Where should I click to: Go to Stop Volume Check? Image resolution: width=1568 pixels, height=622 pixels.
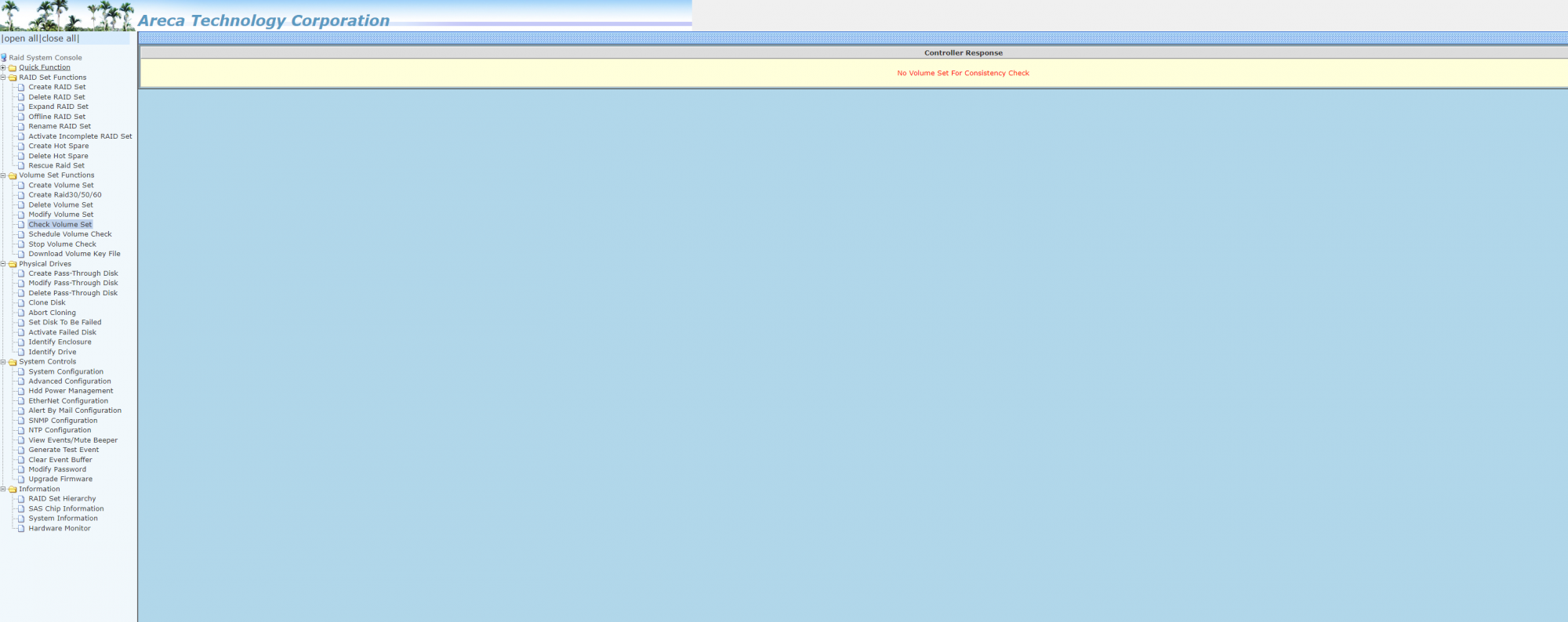point(63,244)
